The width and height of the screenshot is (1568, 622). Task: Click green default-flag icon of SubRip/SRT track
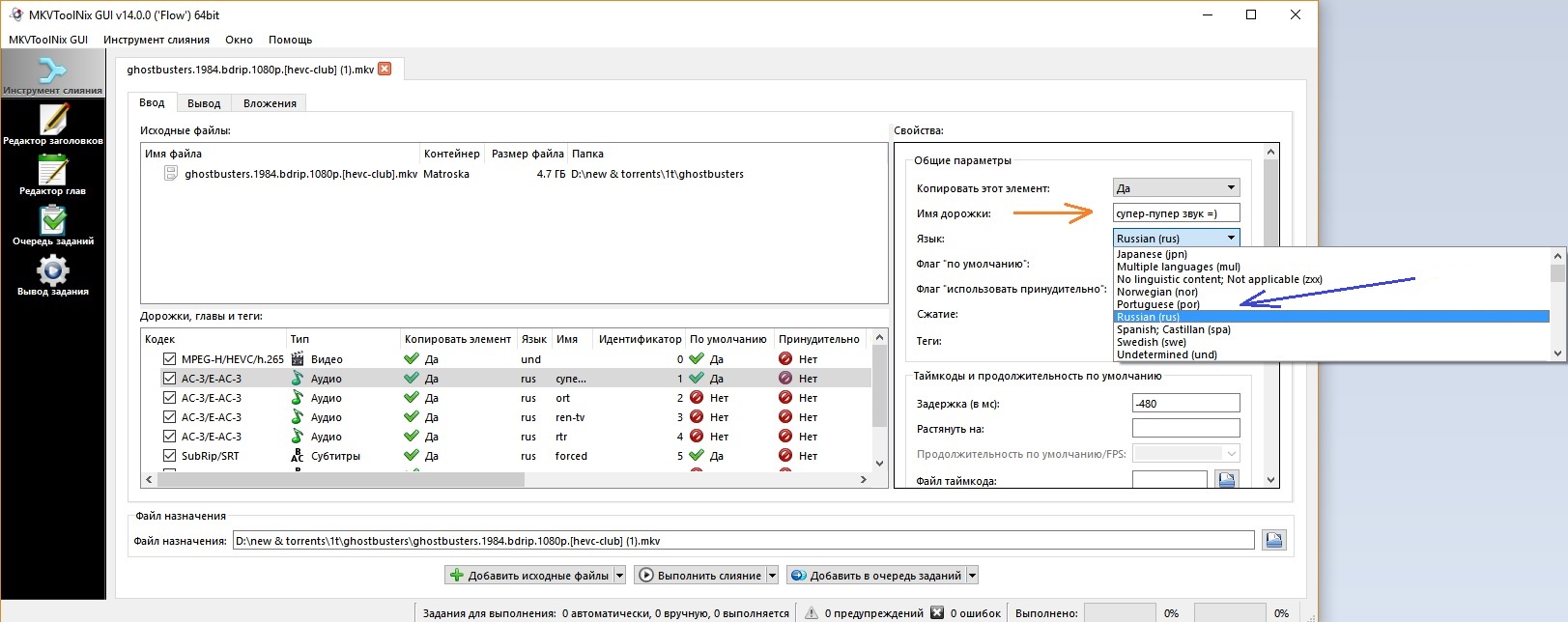(x=697, y=456)
